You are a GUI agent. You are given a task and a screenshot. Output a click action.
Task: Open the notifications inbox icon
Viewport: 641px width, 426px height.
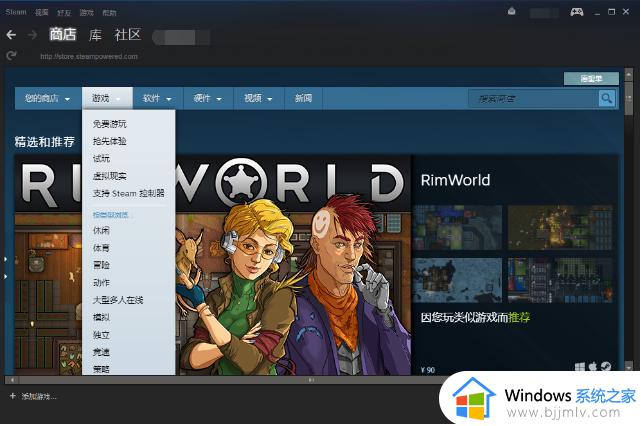(x=511, y=11)
